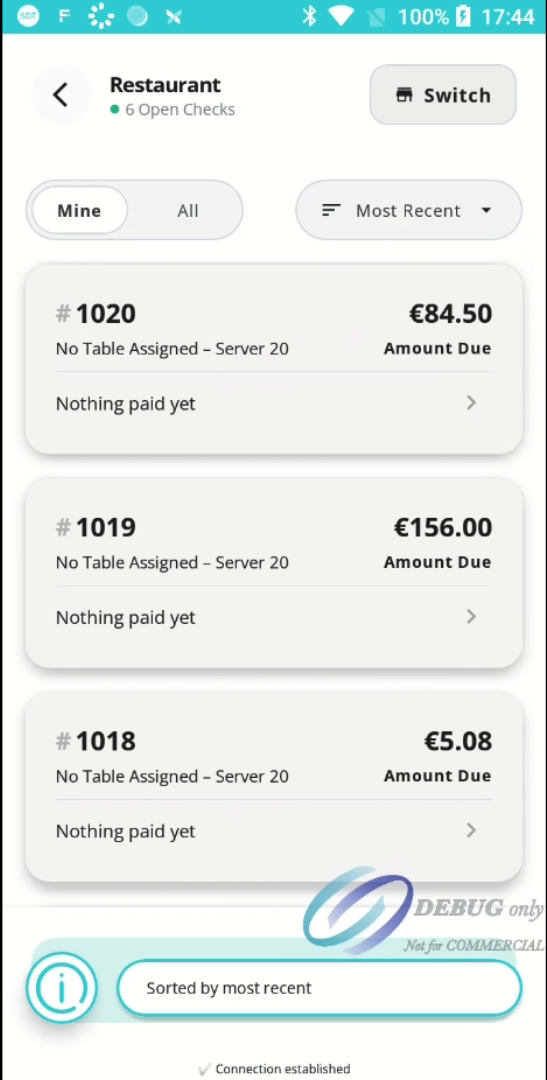
Task: Tap the sort lines icon beside Most Recent
Action: 331,210
